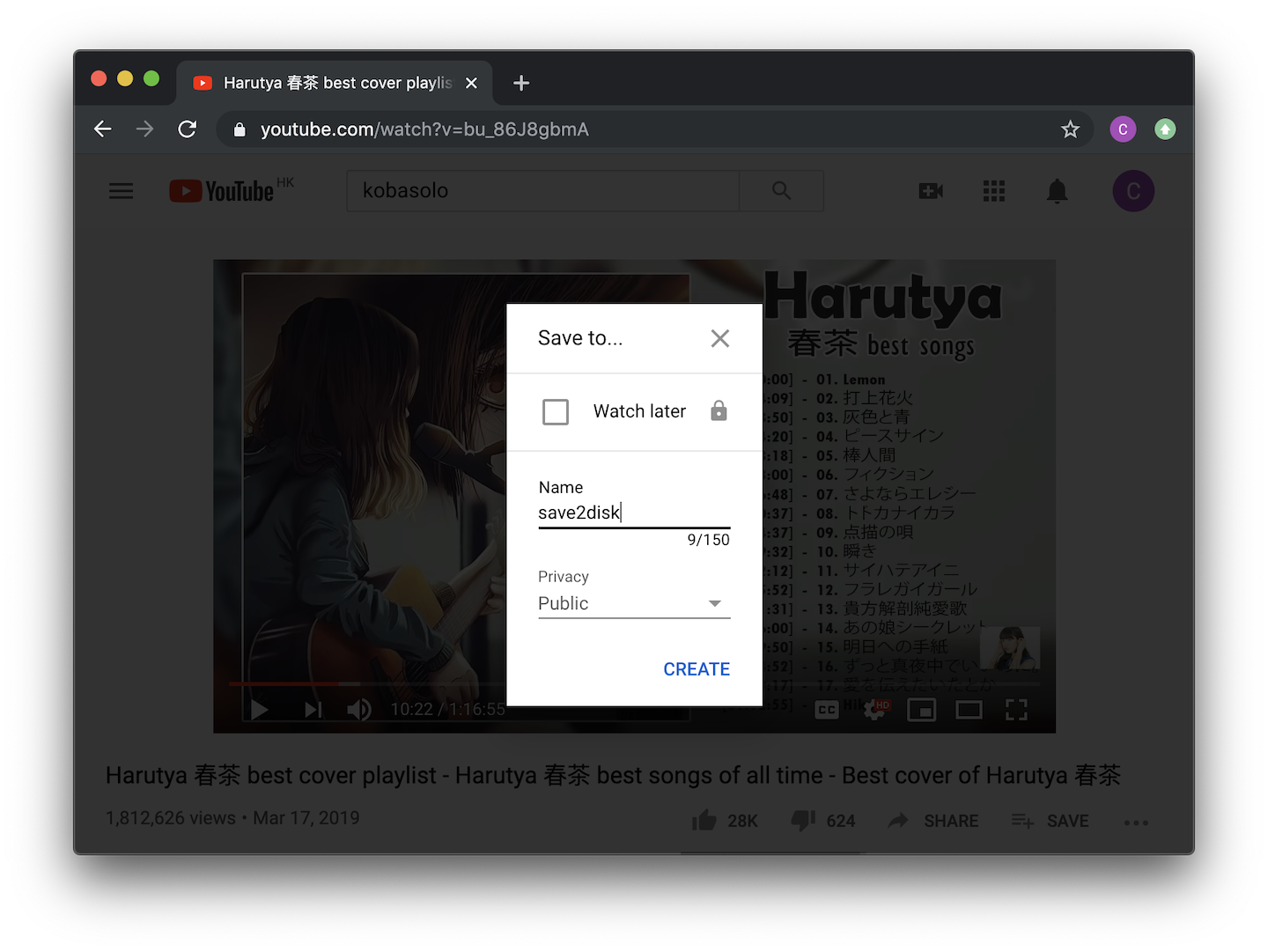Bookmark this page with the star icon

[x=1070, y=129]
